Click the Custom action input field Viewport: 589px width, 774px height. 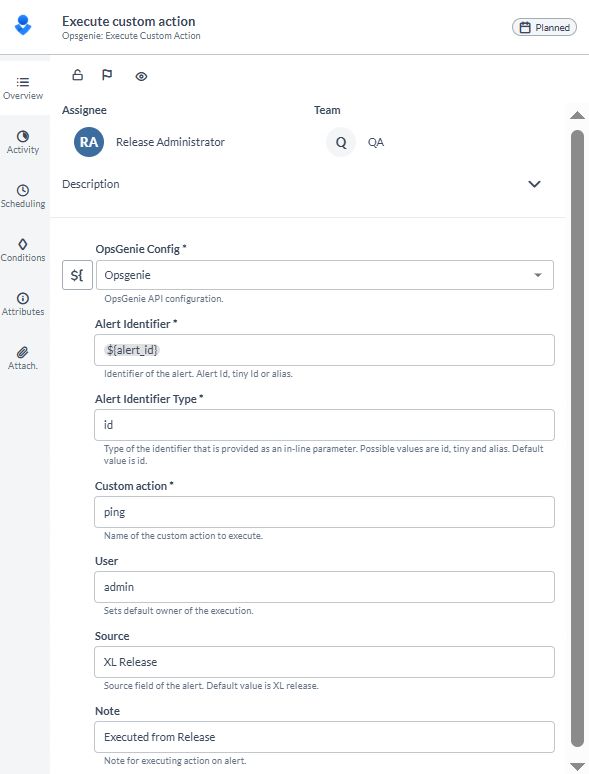[x=324, y=512]
